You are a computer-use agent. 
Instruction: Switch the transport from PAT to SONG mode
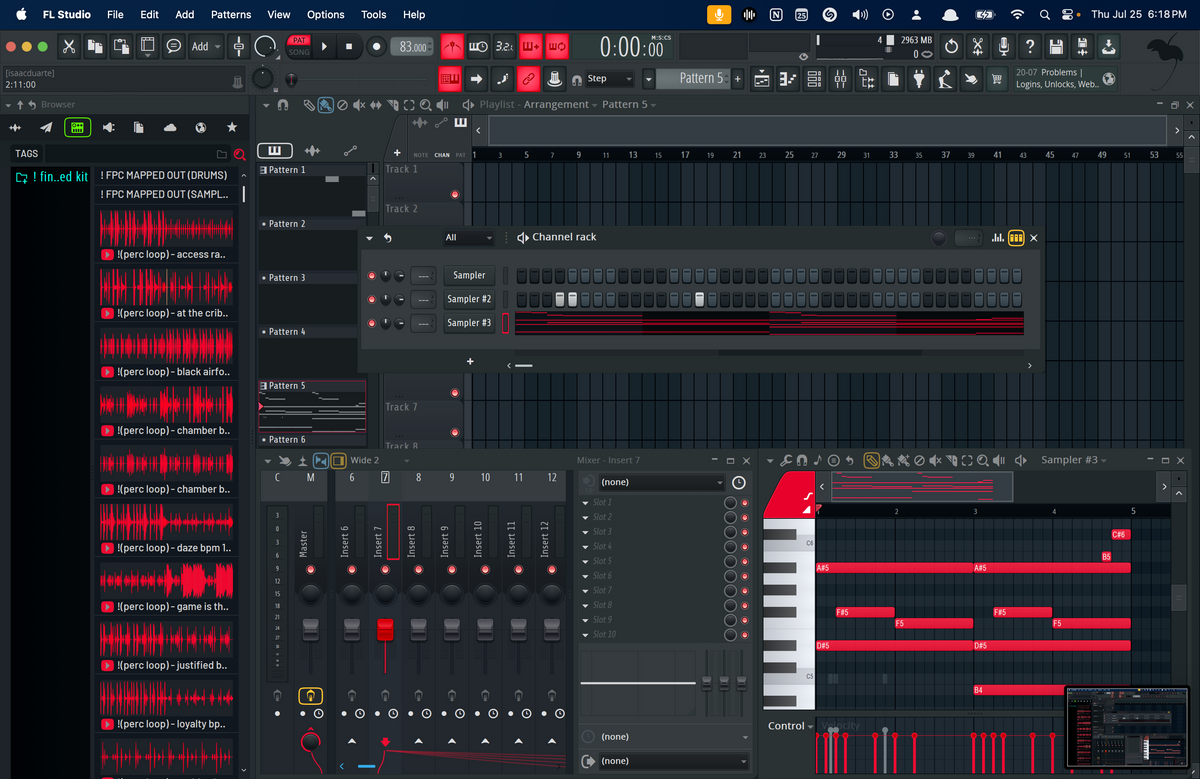(300, 51)
